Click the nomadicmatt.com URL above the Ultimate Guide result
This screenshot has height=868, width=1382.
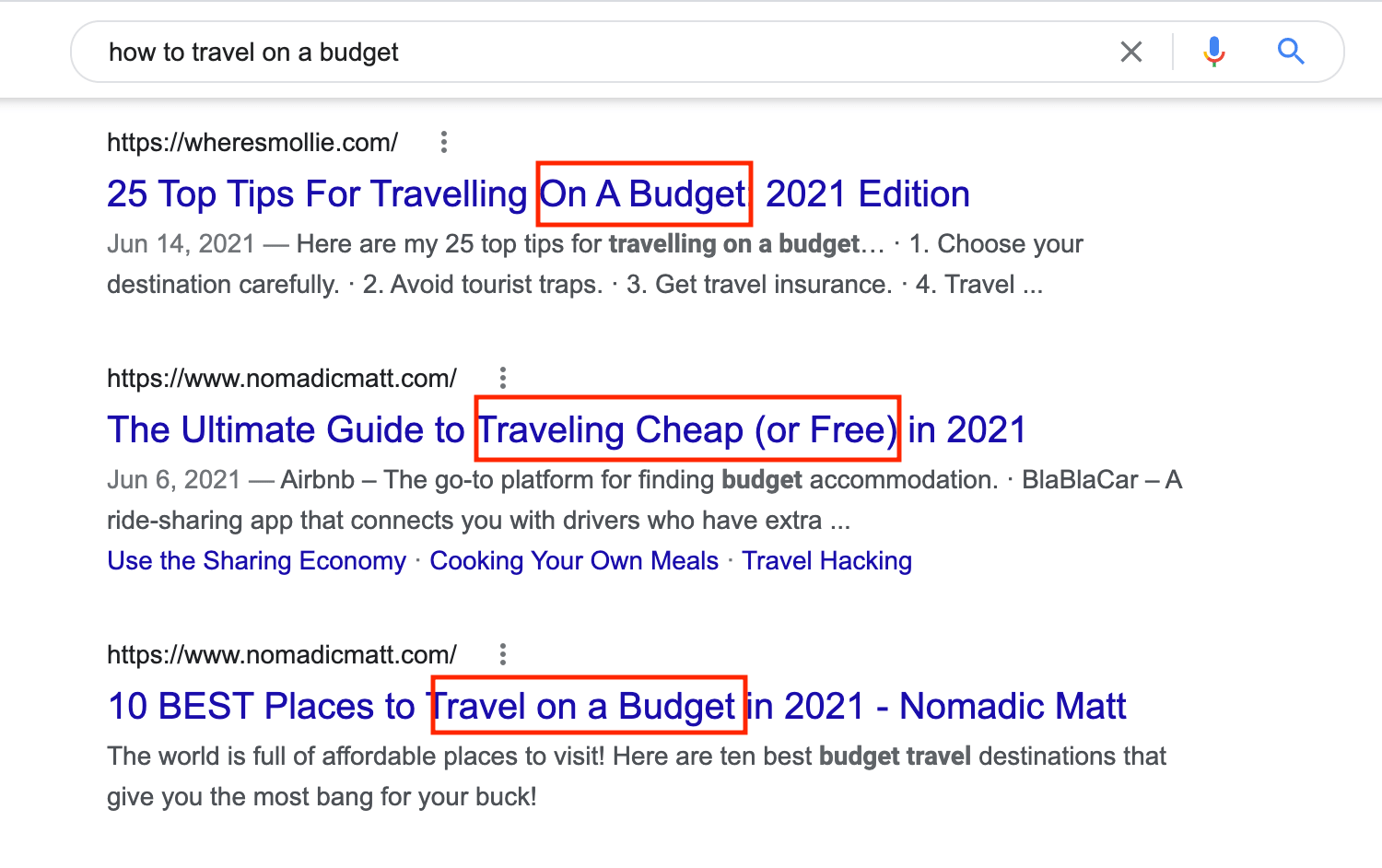[282, 378]
